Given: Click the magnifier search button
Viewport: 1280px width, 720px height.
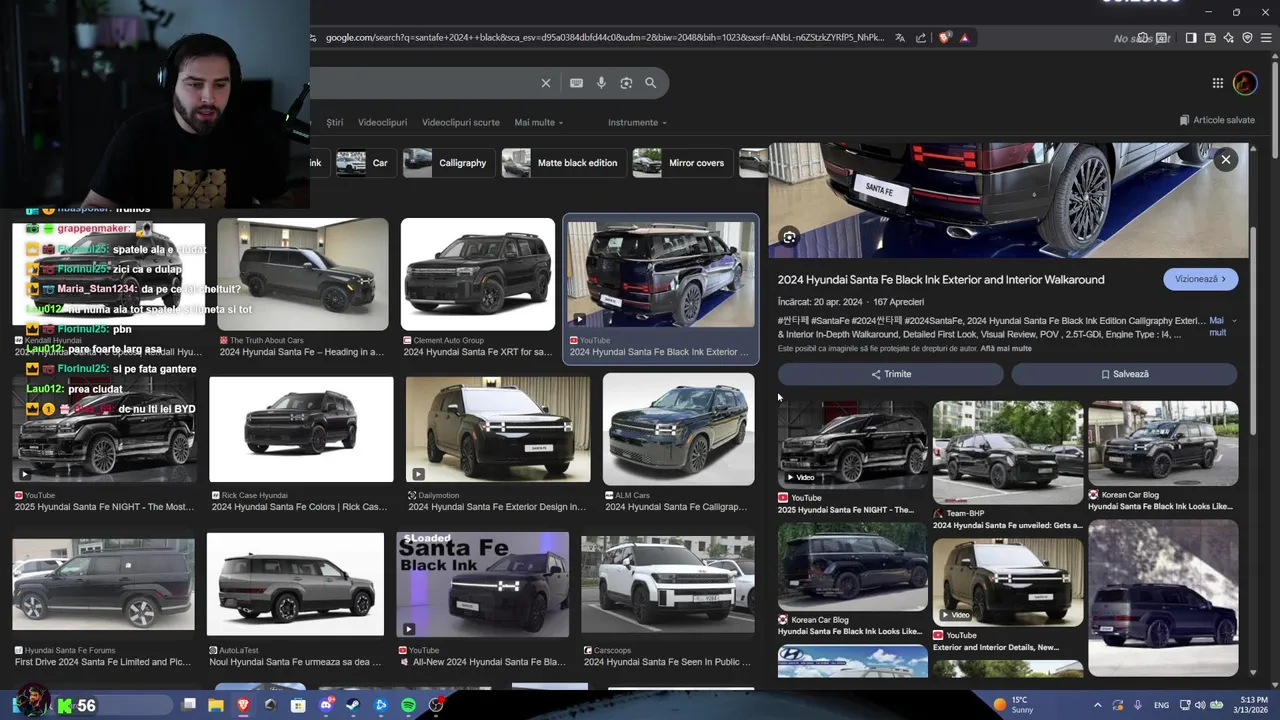Looking at the screenshot, I should (x=651, y=83).
